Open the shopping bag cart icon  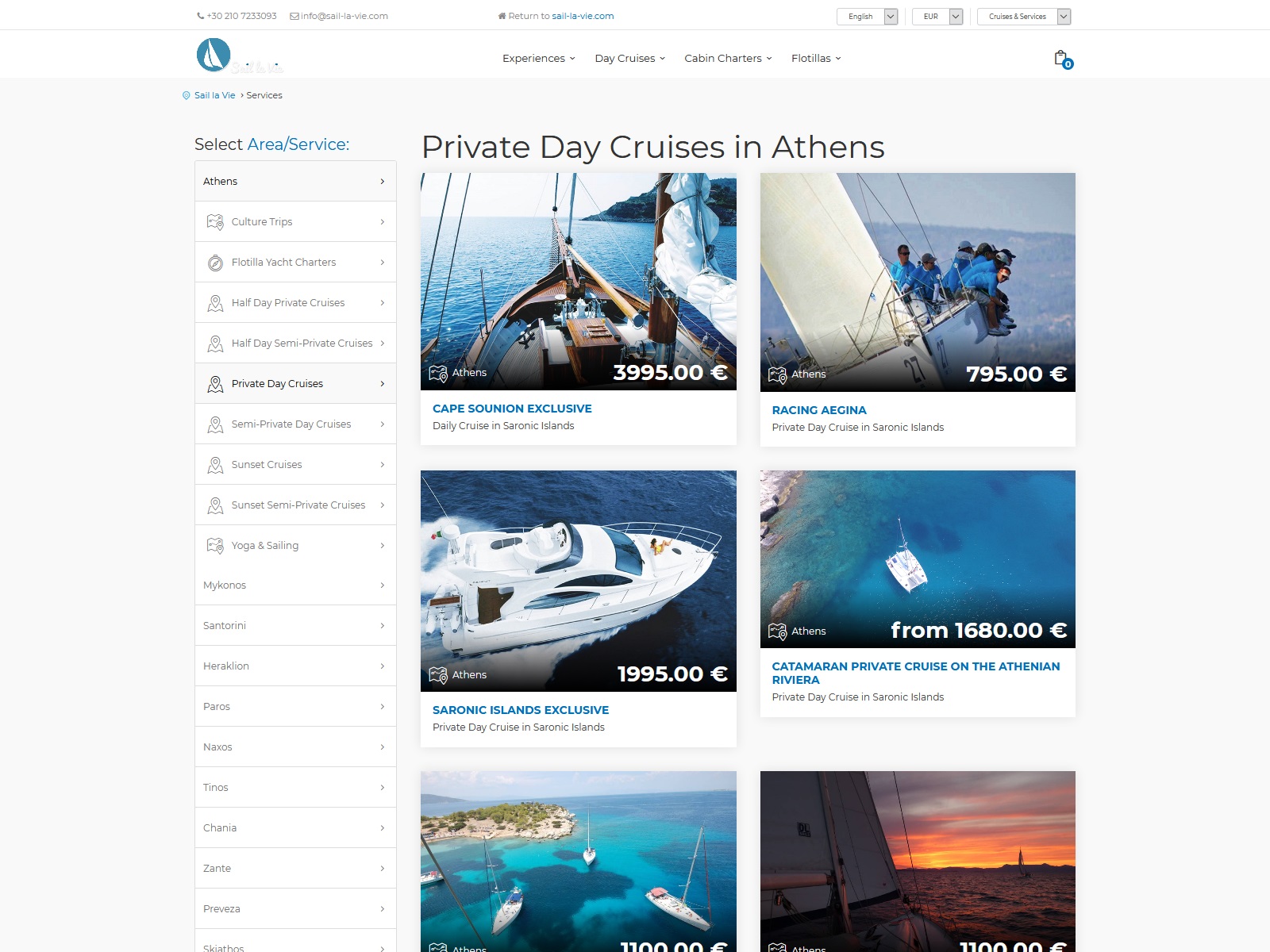click(1061, 58)
